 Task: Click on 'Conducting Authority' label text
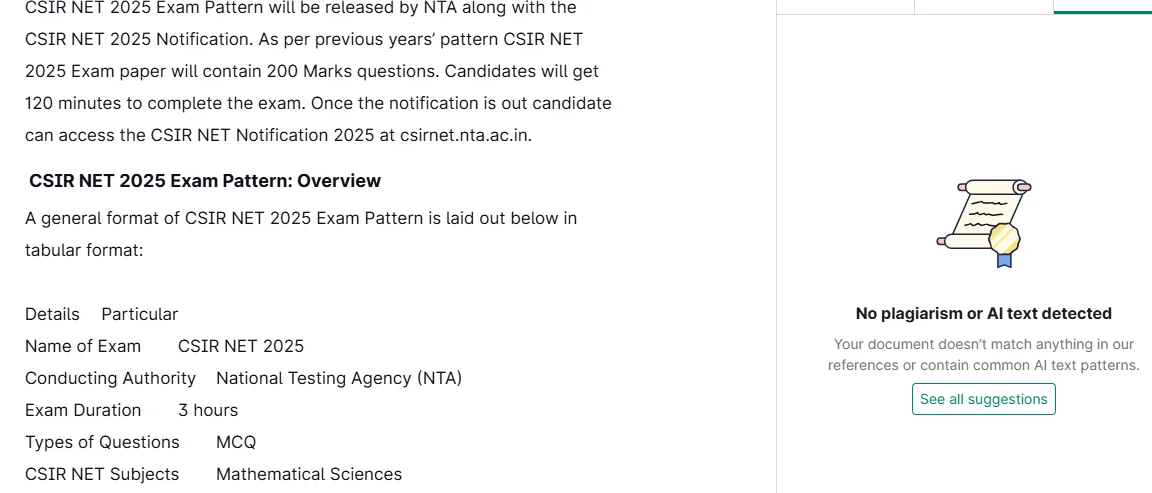(x=110, y=378)
